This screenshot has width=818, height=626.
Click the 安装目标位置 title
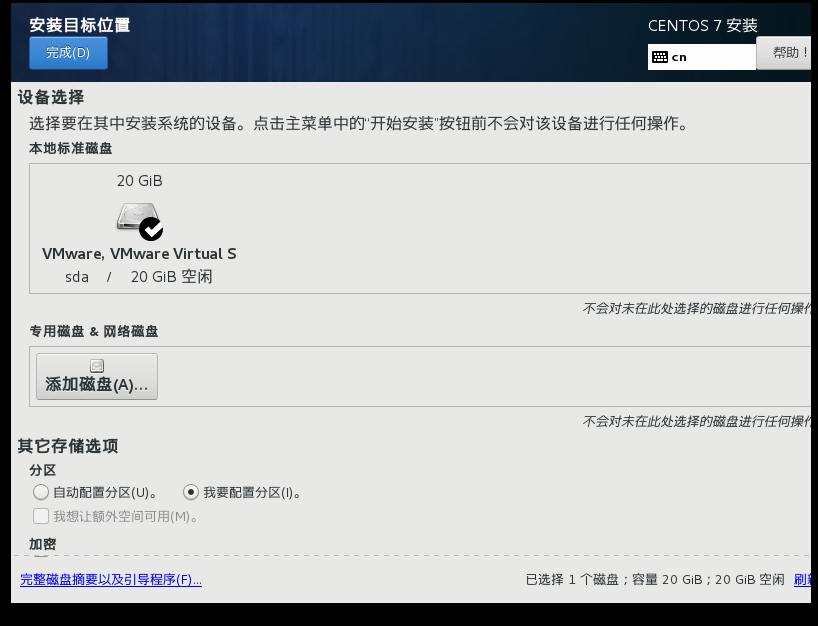pyautogui.click(x=80, y=25)
